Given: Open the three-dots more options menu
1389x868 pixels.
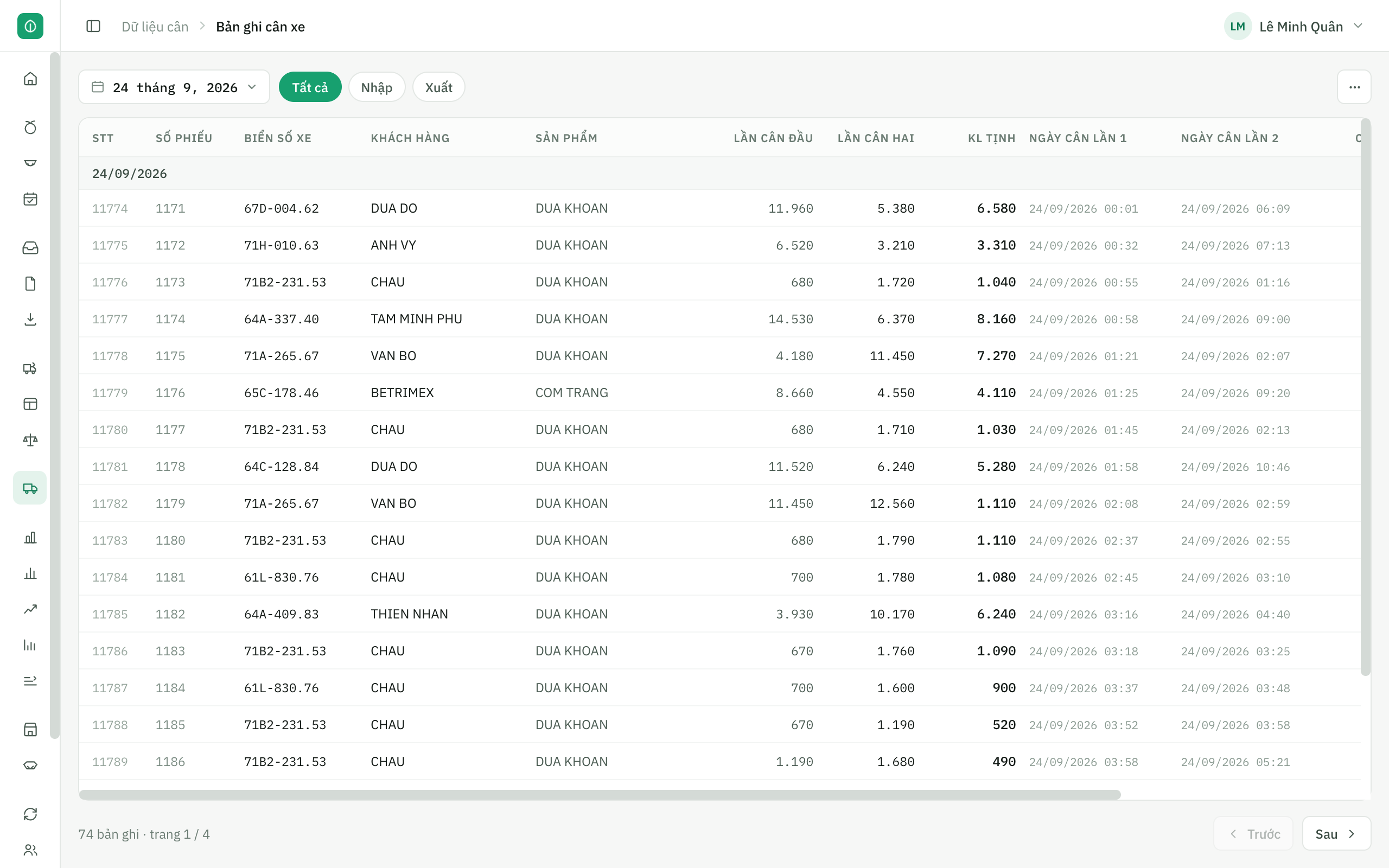Looking at the screenshot, I should coord(1354,87).
